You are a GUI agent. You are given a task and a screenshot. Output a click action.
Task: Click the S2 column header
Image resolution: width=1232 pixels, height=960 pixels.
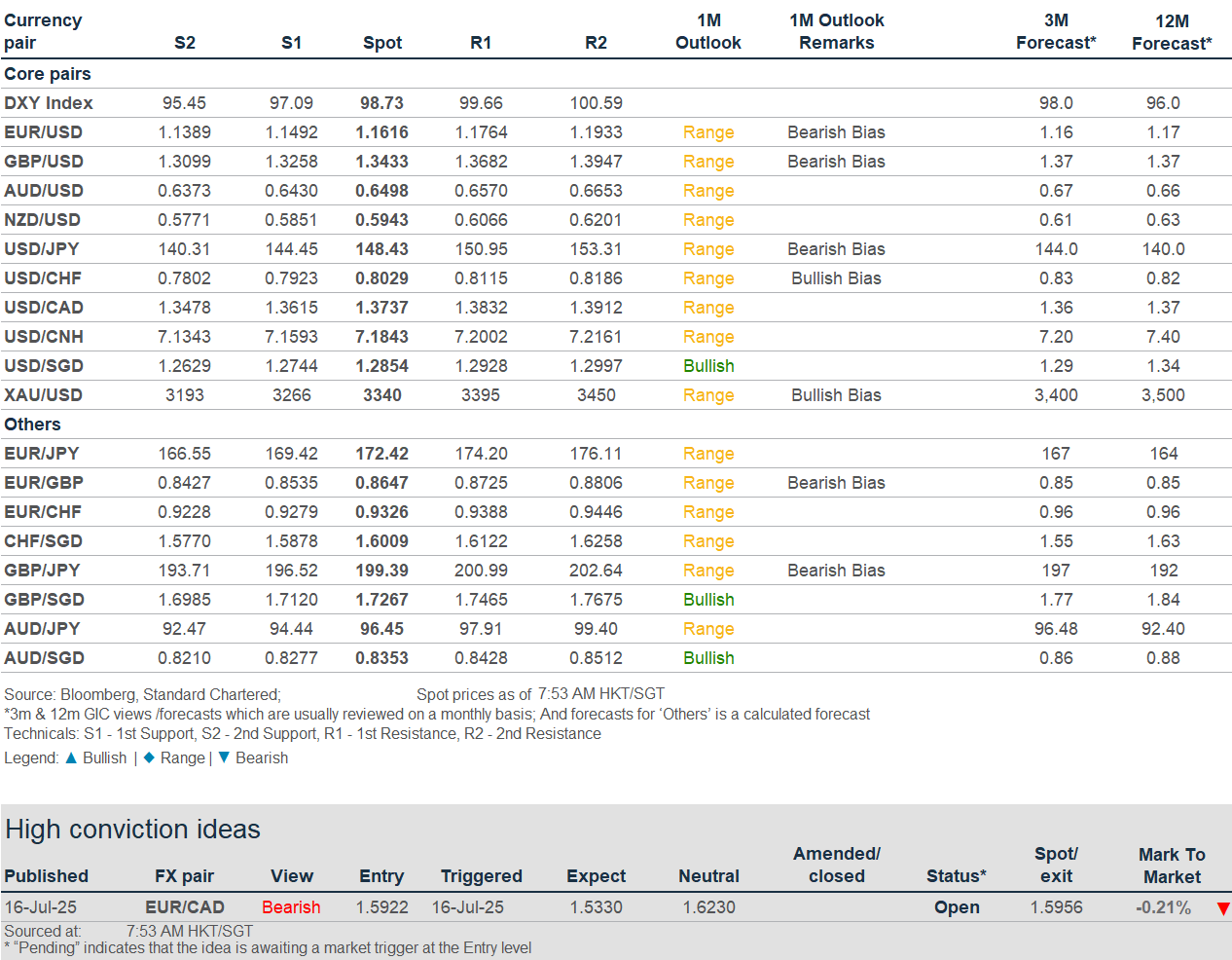[x=185, y=43]
